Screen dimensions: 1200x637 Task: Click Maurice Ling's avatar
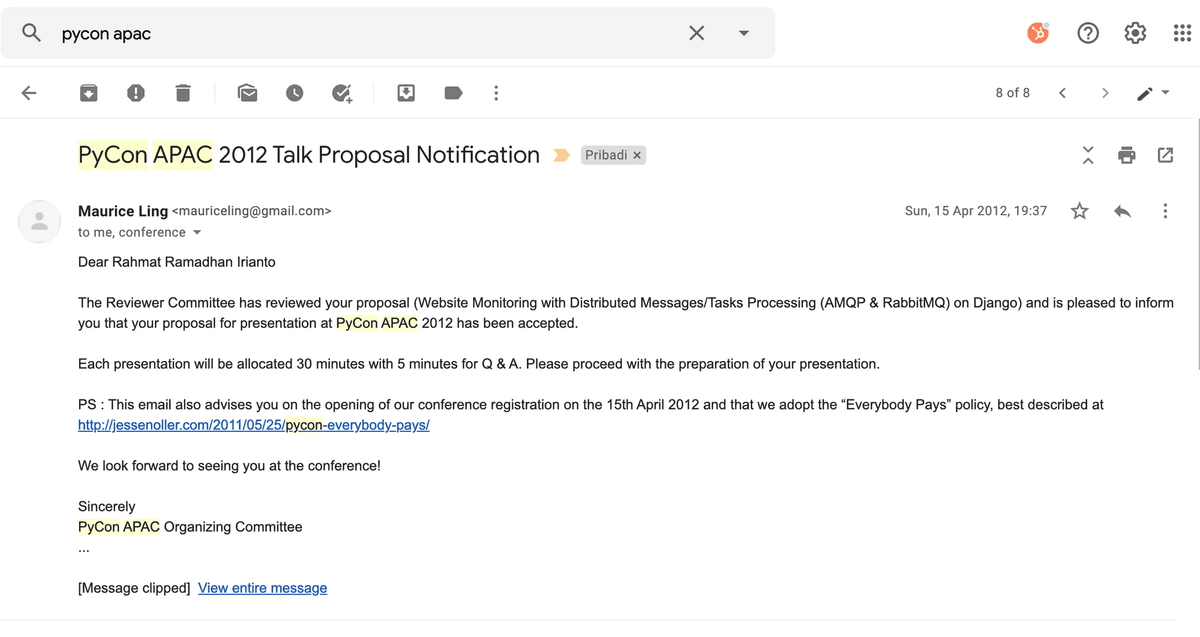point(39,221)
